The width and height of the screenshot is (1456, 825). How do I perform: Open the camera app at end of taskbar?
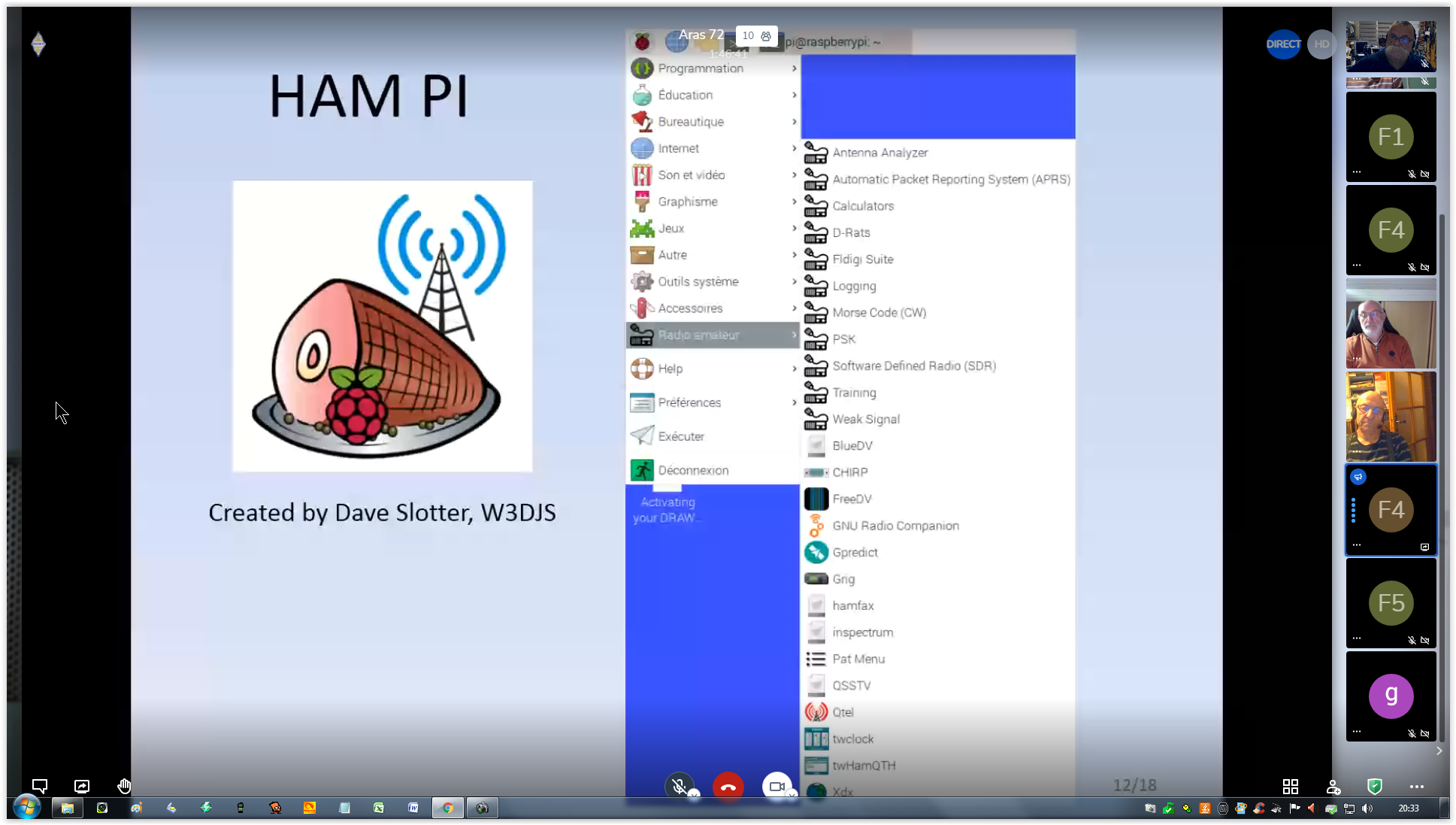click(483, 808)
